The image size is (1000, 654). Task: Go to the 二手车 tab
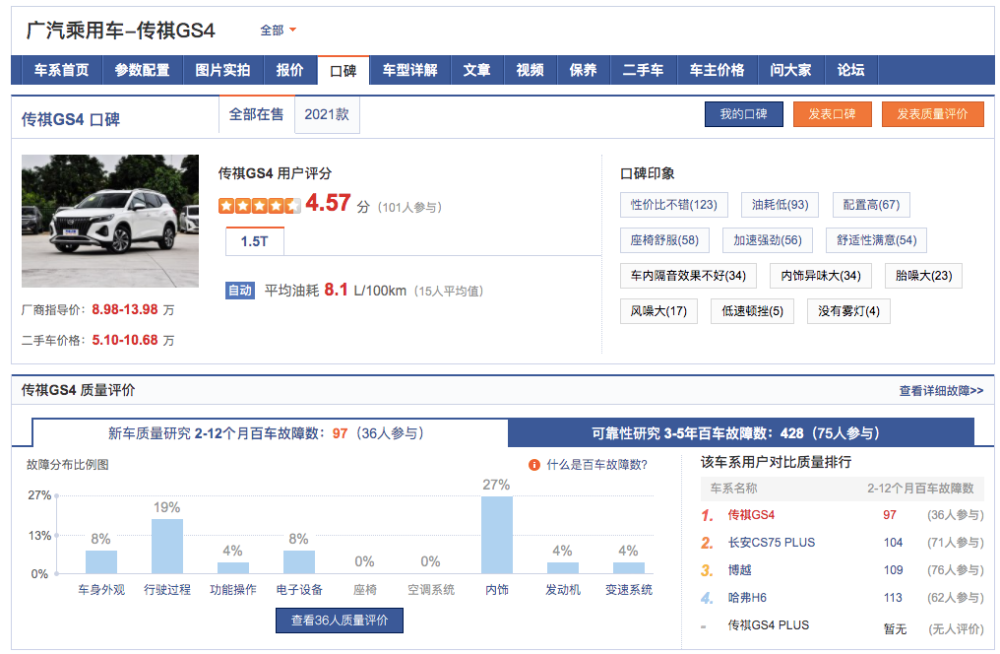(x=643, y=70)
